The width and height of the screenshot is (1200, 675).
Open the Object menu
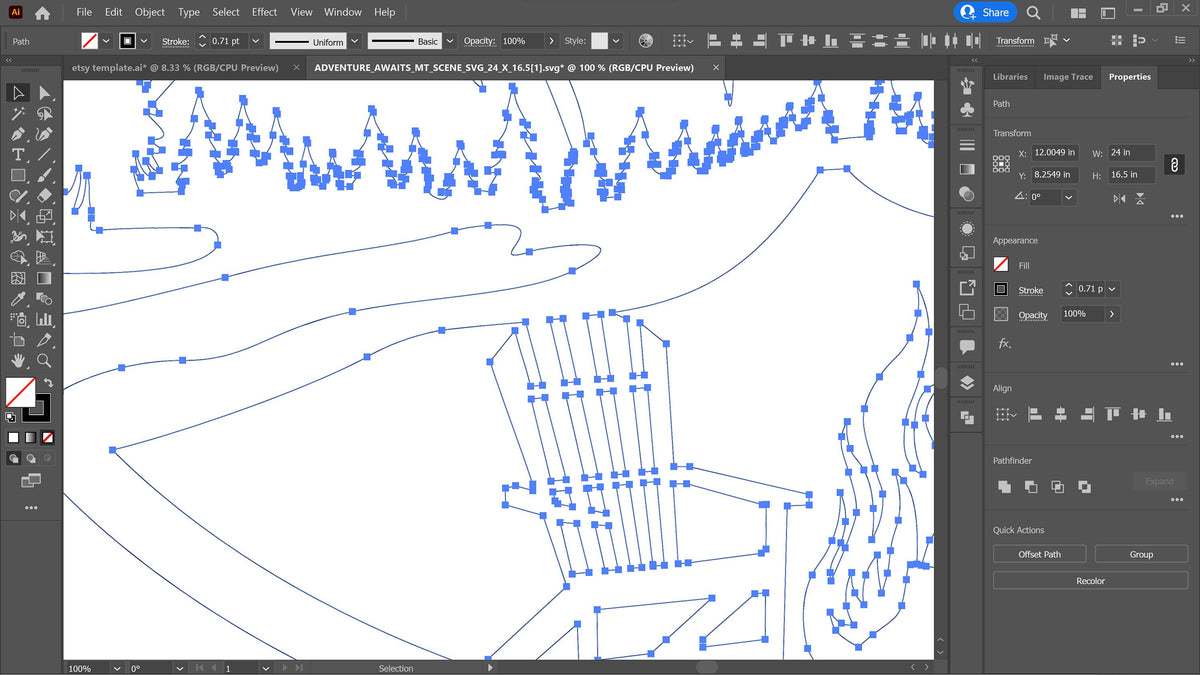coord(150,12)
